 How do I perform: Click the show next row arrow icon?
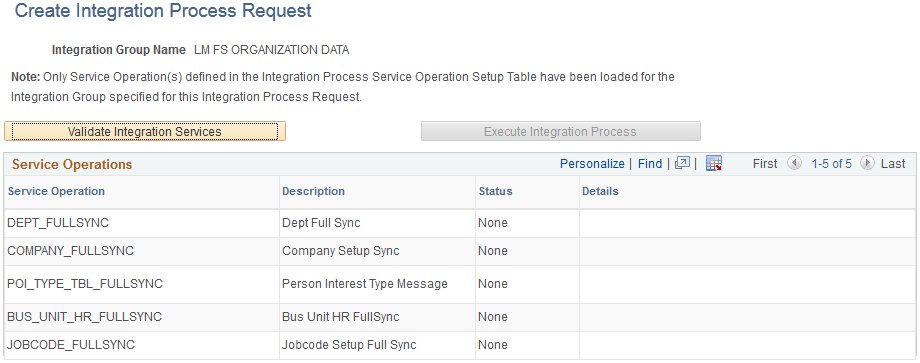pos(867,164)
